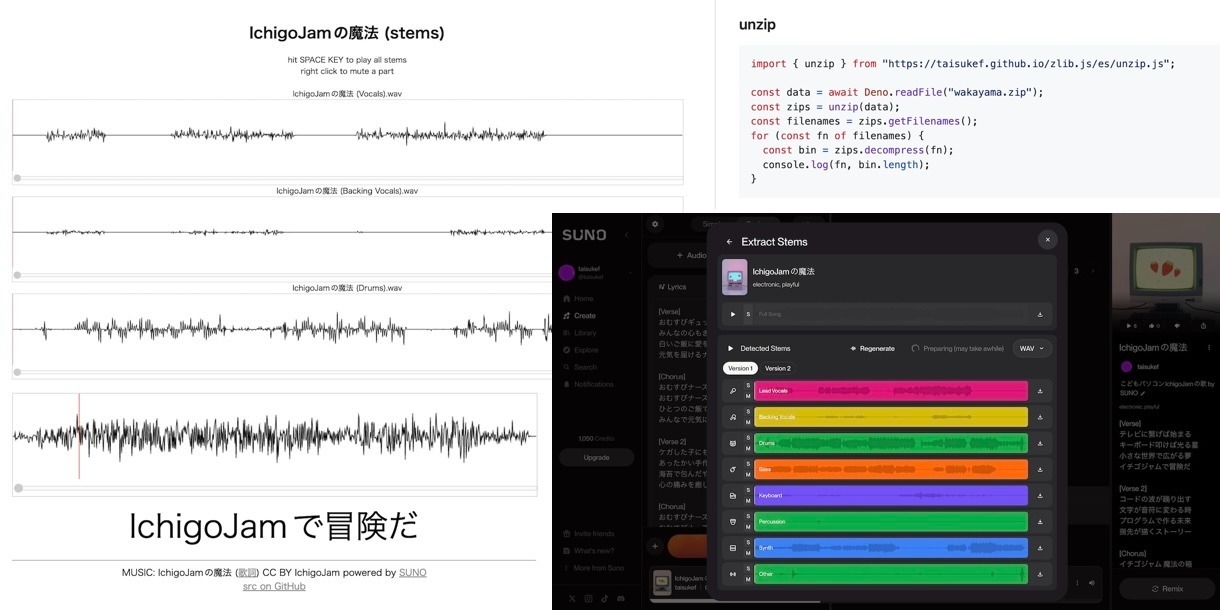Collapse the Suno sidebar chevron
This screenshot has height=610, width=1220.
[x=627, y=235]
